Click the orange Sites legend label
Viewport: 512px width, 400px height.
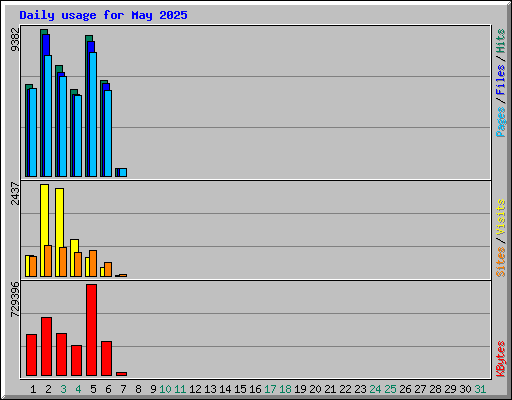(500, 262)
